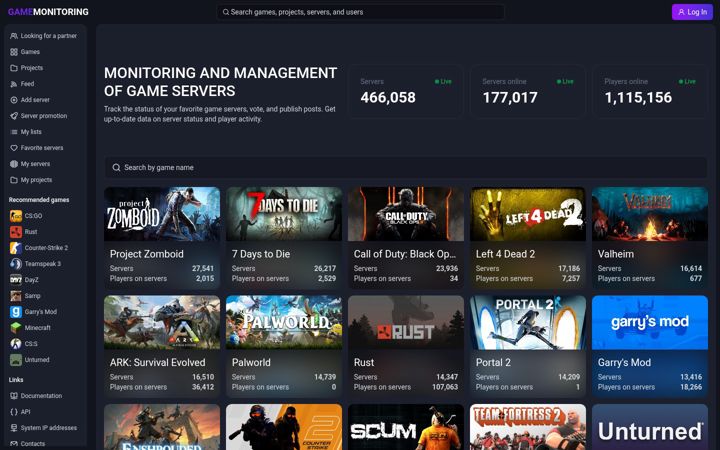Click the top search field for games and servers

click(x=360, y=12)
